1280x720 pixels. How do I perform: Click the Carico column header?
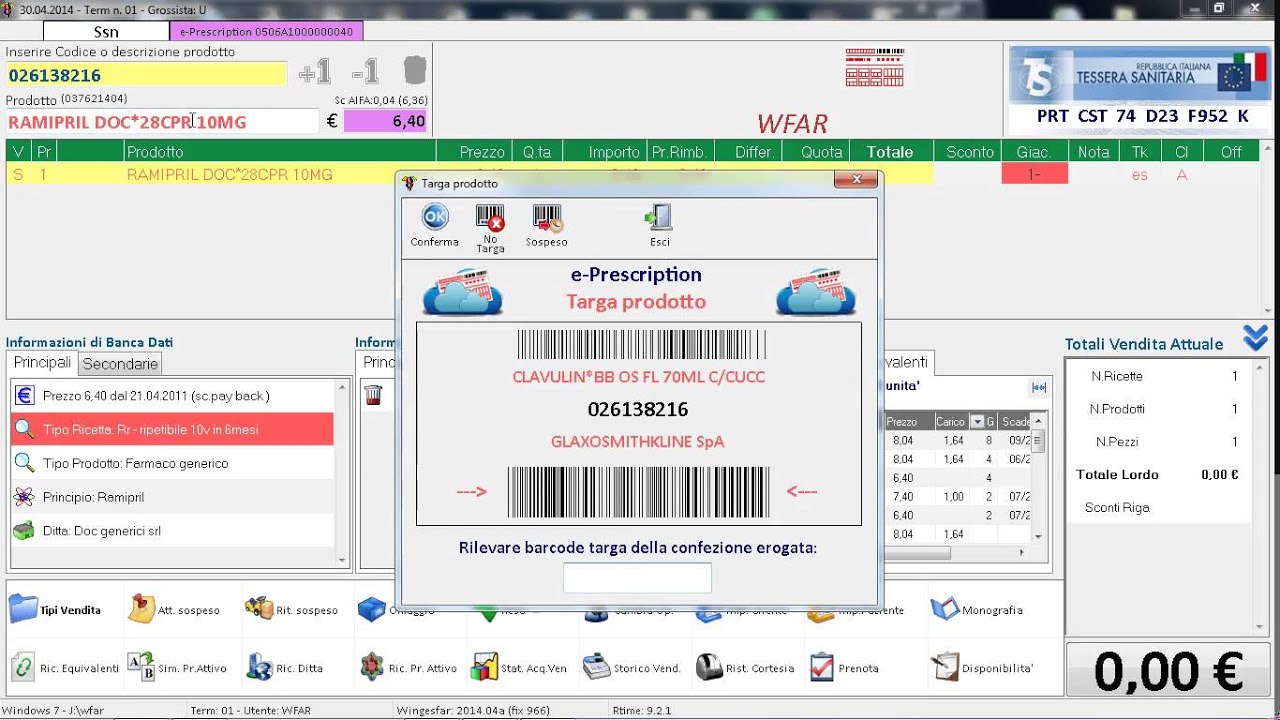951,422
